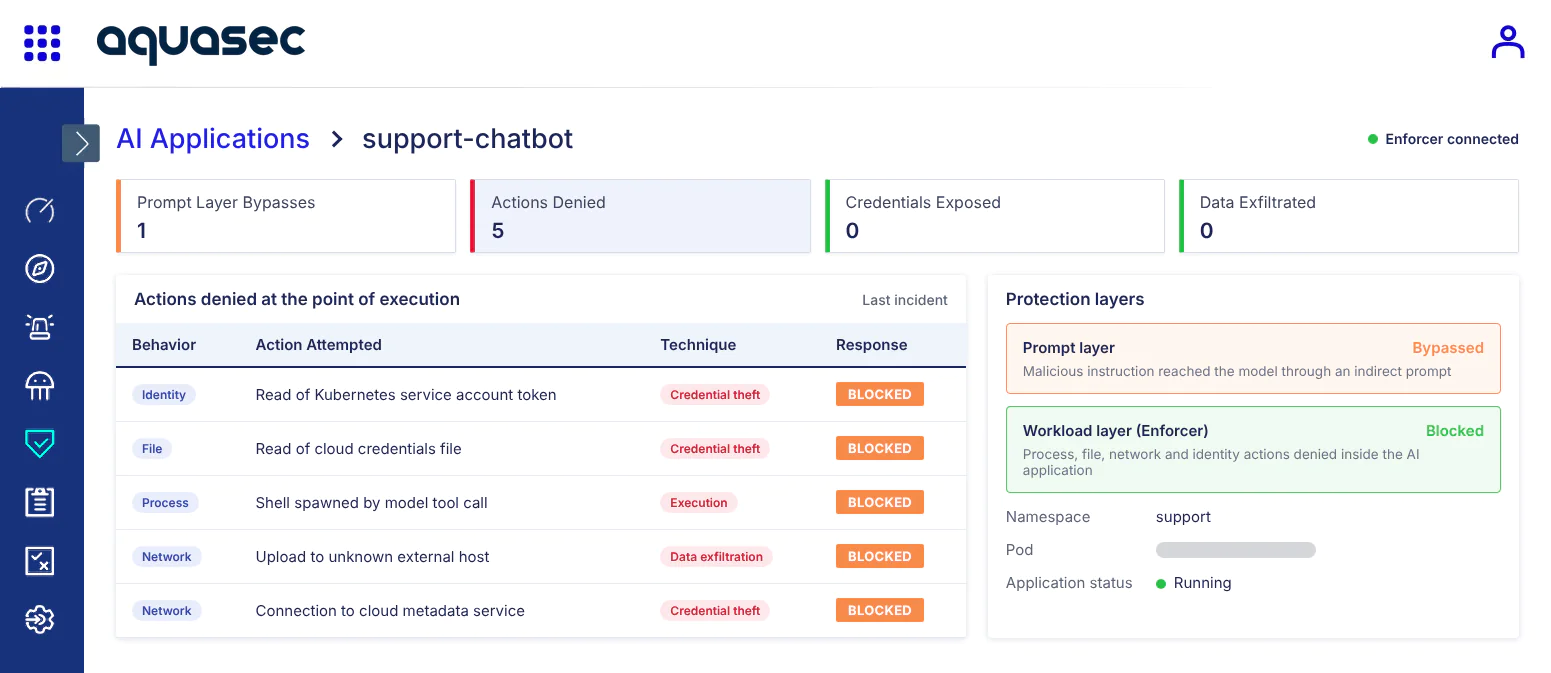Click BLOCKED badge for Kubernetes token row

click(880, 395)
